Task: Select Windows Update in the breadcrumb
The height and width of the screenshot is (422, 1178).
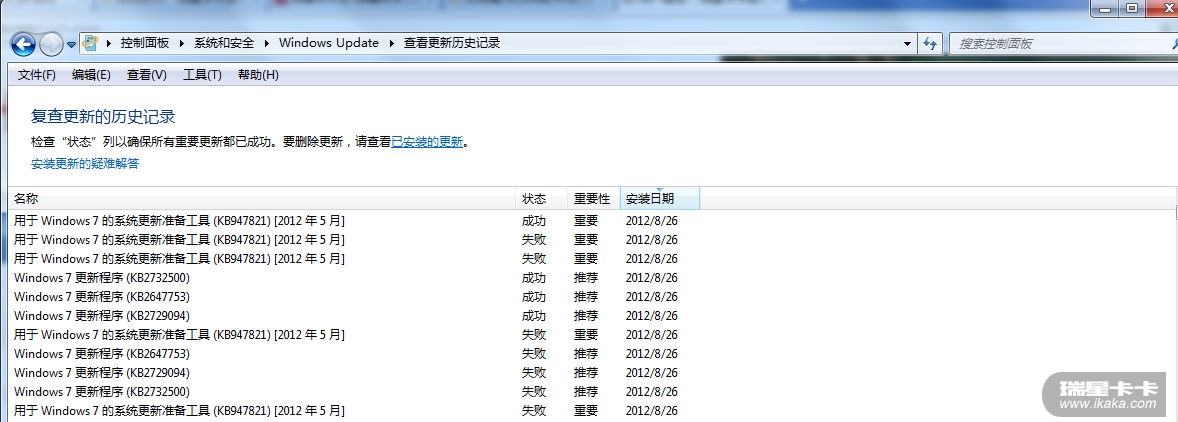Action: coord(328,43)
